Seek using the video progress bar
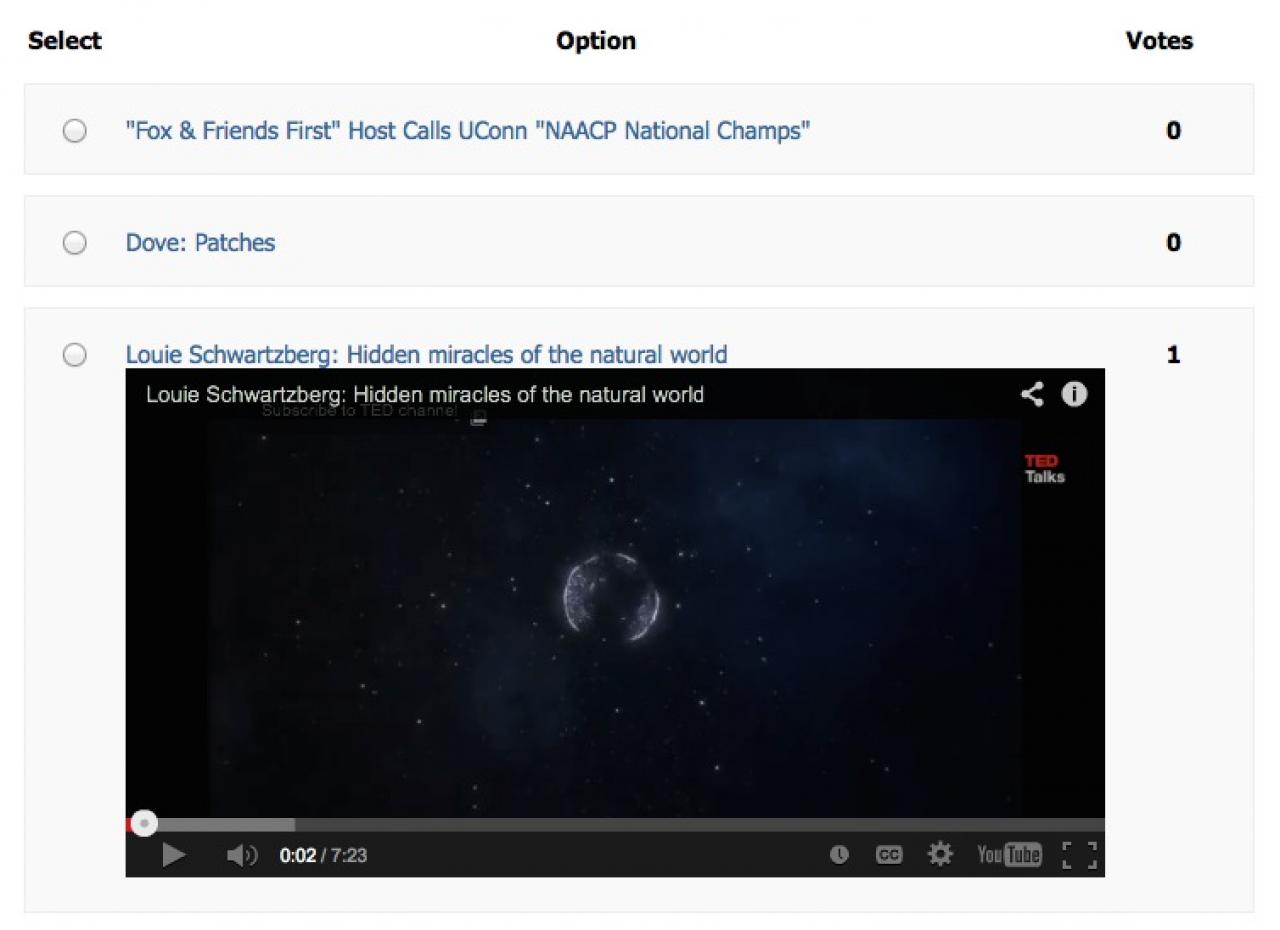This screenshot has height=930, width=1280. 615,824
